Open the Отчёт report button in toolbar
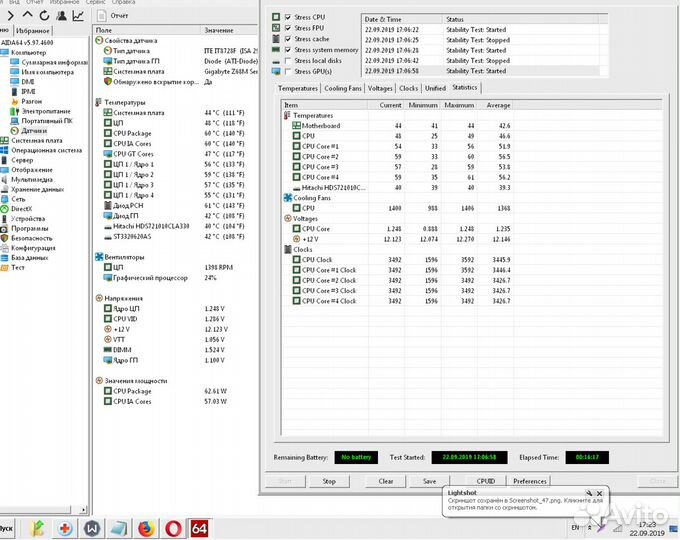The image size is (680, 540). coord(113,16)
